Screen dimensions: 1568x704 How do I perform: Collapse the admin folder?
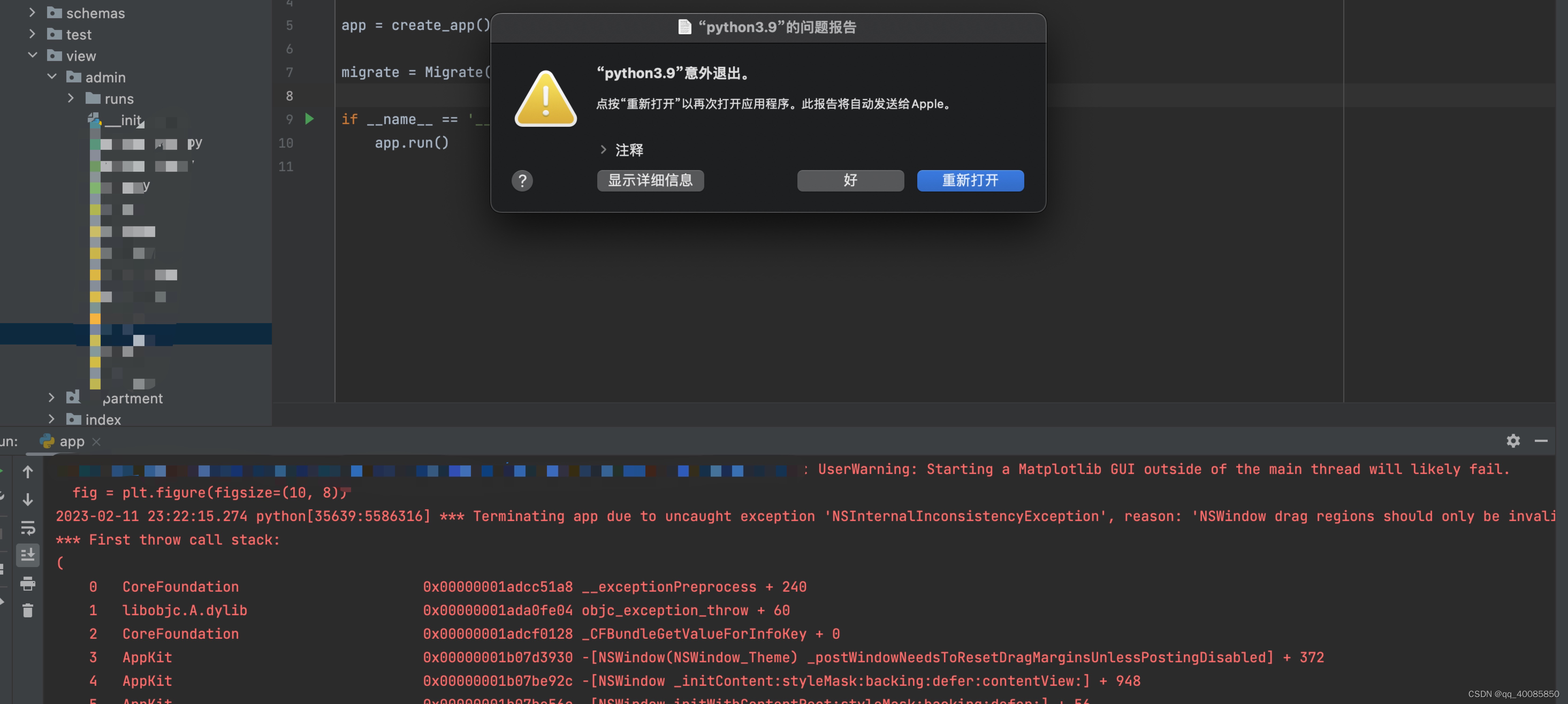(x=52, y=76)
